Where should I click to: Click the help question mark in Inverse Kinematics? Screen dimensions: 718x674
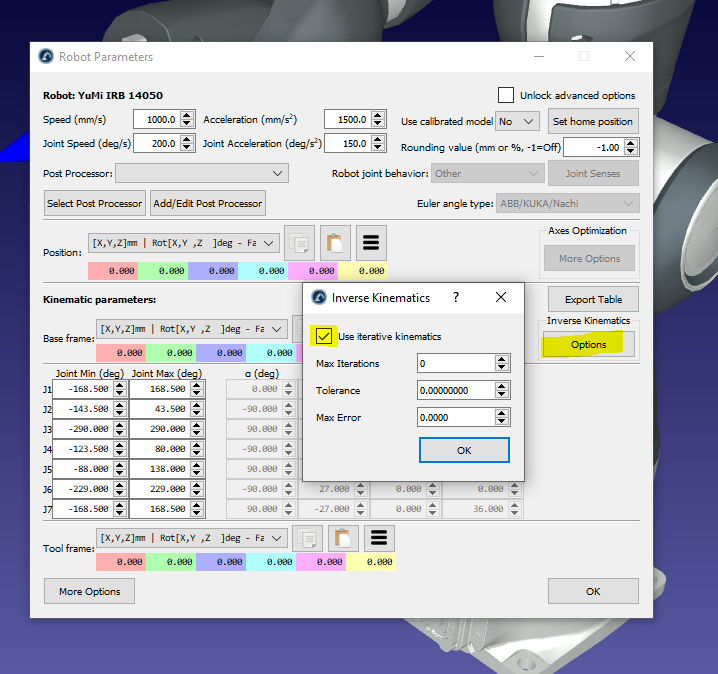click(456, 297)
